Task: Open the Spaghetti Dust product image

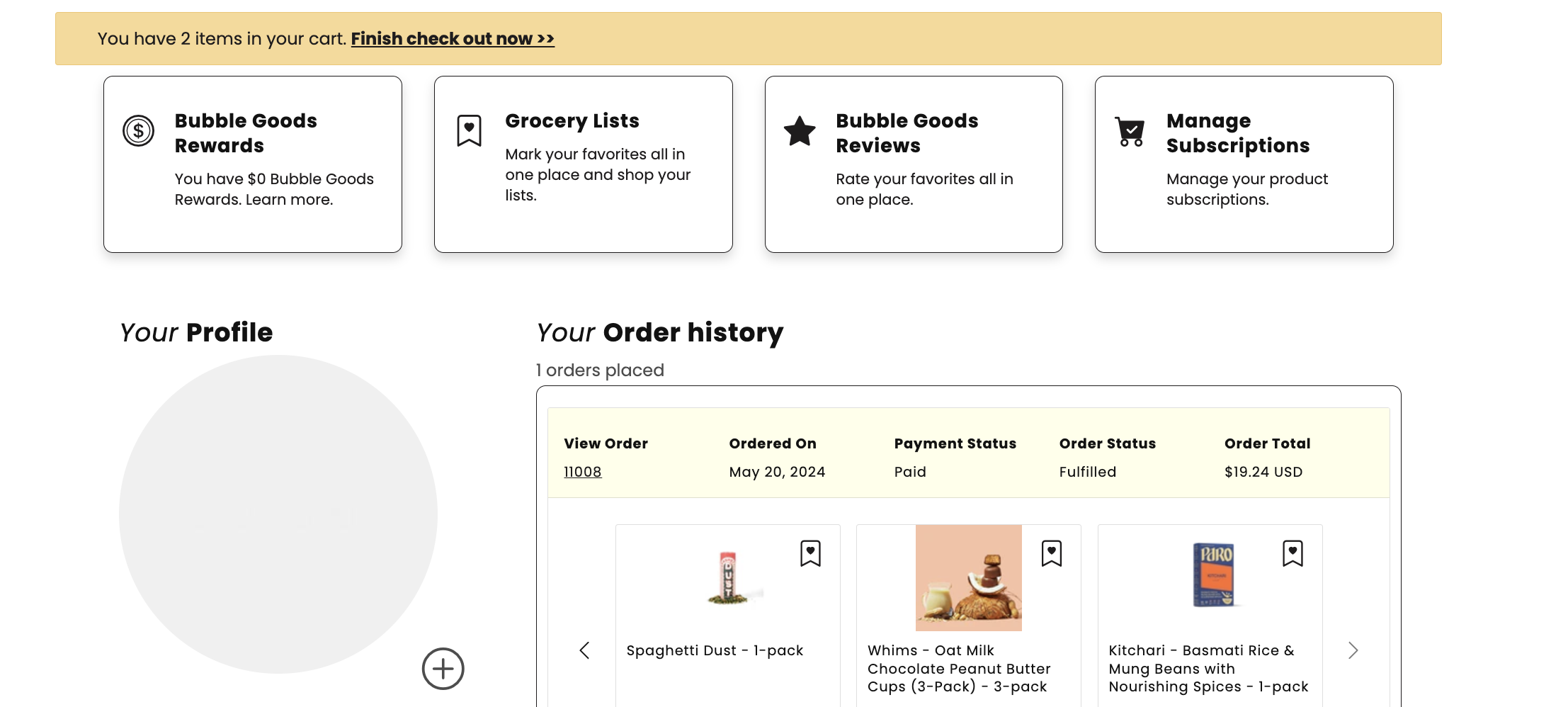Action: (x=728, y=578)
